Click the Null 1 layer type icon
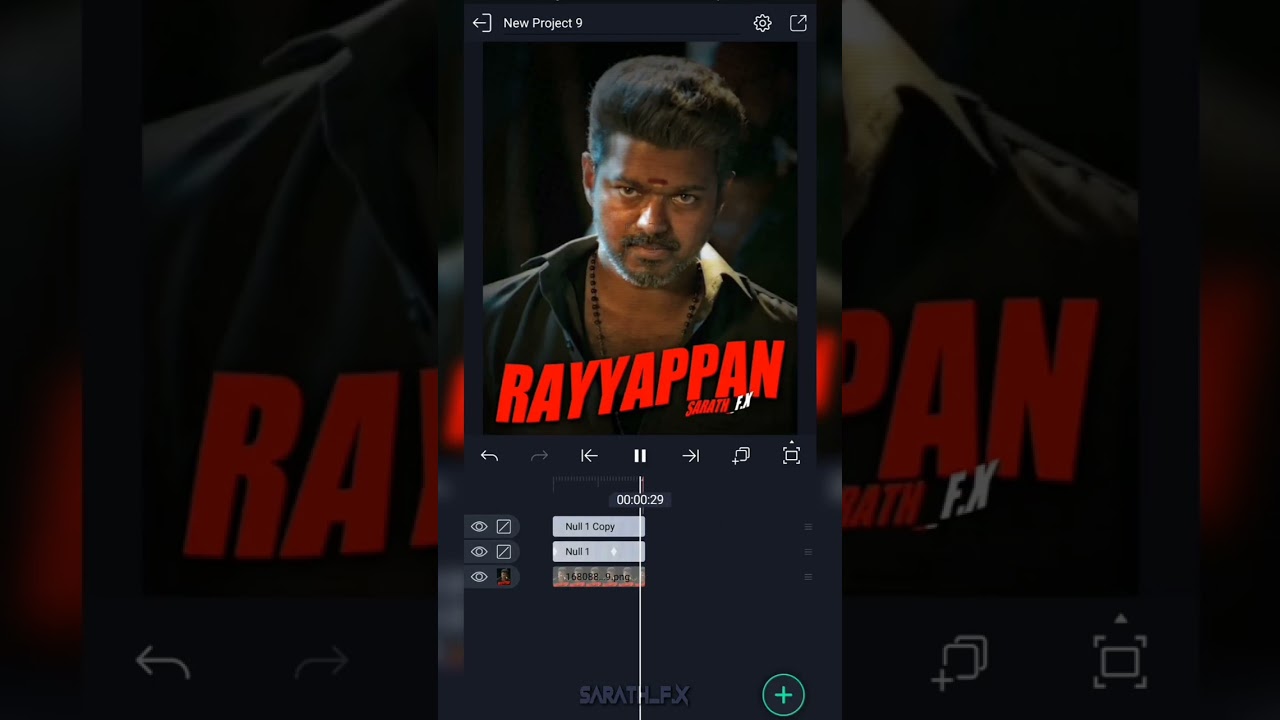The height and width of the screenshot is (720, 1280). 504,552
